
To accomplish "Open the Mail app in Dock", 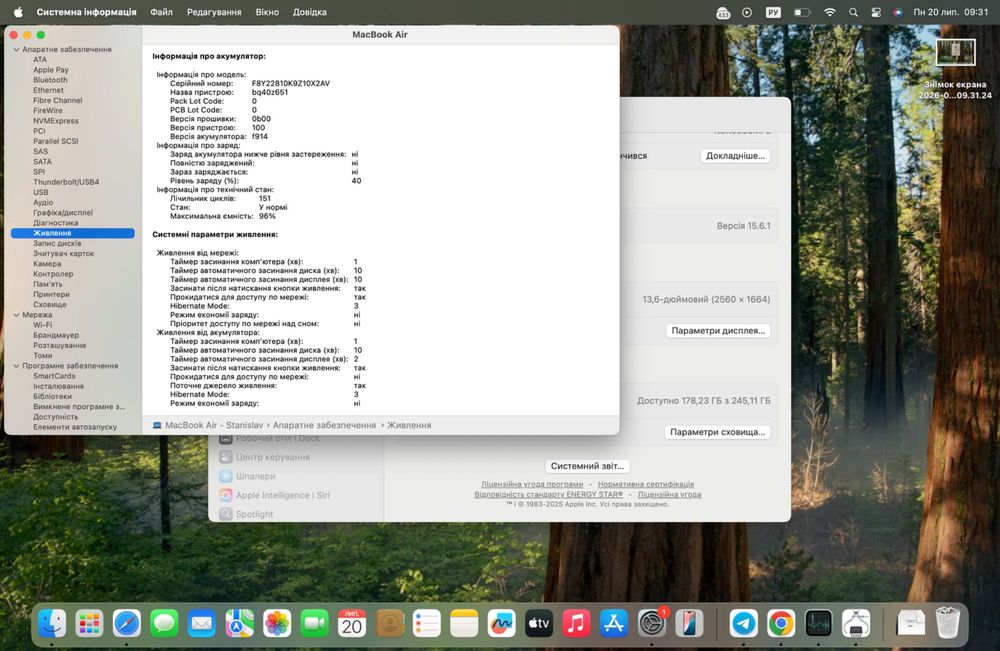I will [x=202, y=623].
